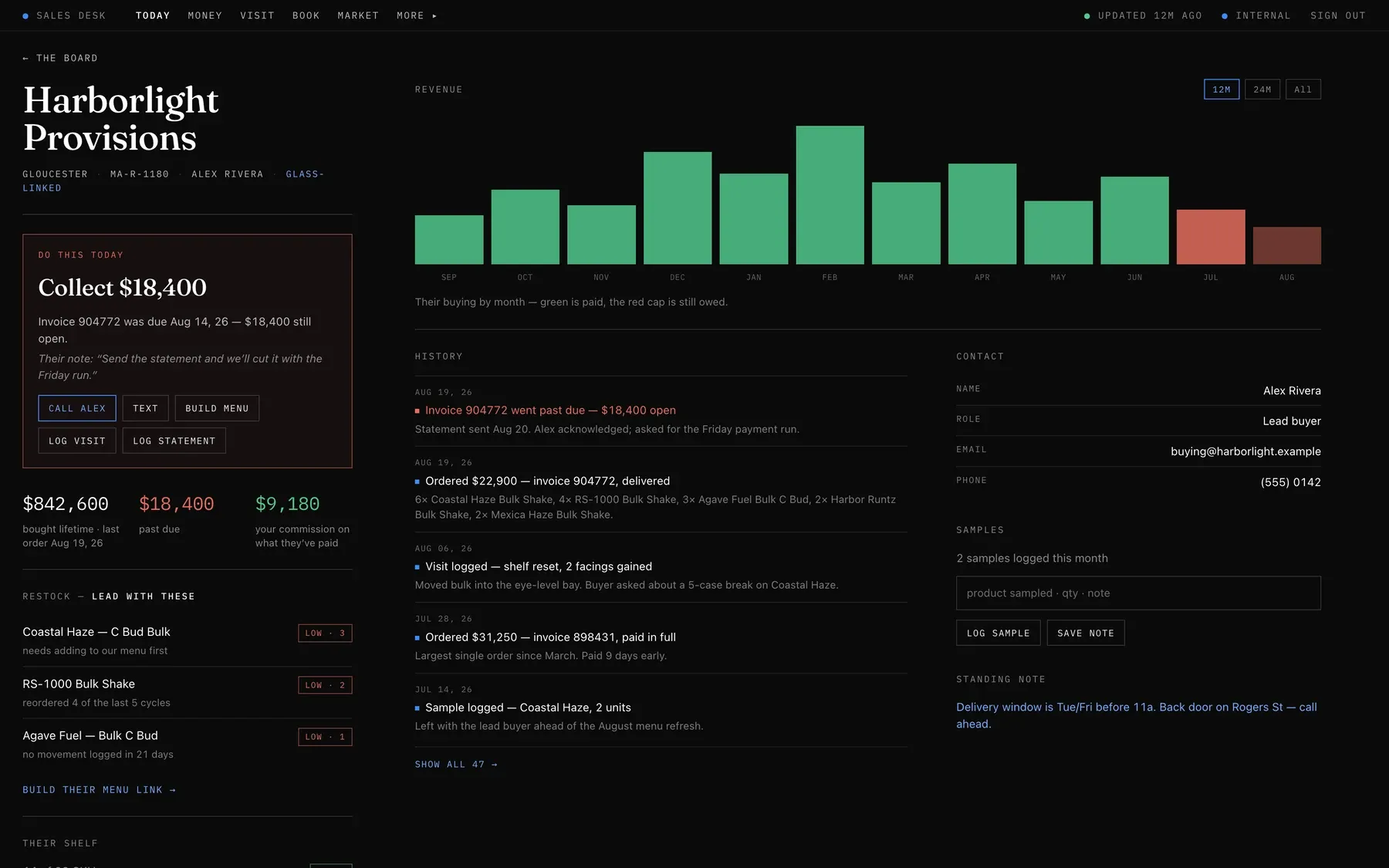Click the Glass-Linked tag
Viewport: 1389px width, 868px height.
173,181
